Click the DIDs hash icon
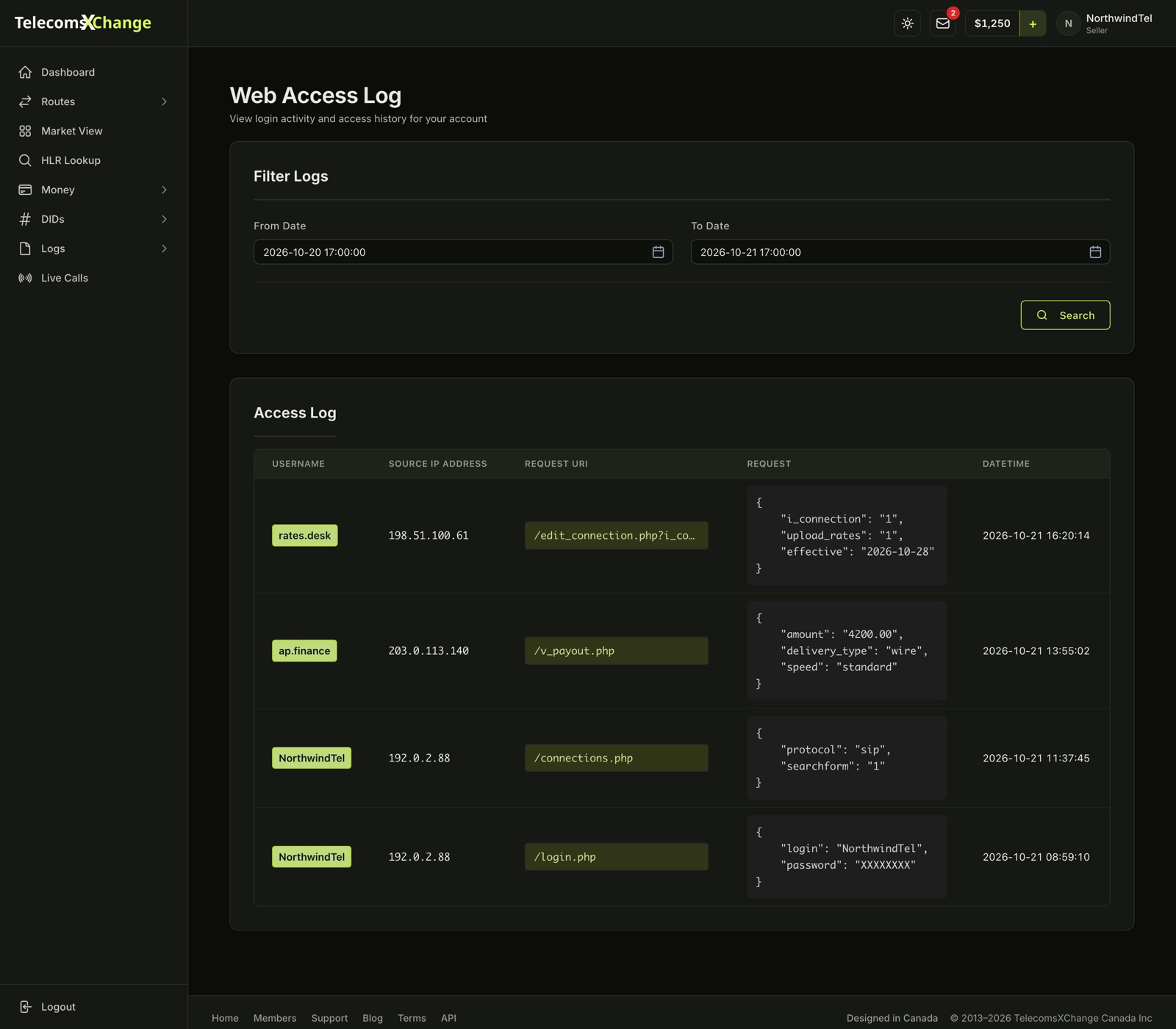Image resolution: width=1176 pixels, height=1029 pixels. pos(25,219)
